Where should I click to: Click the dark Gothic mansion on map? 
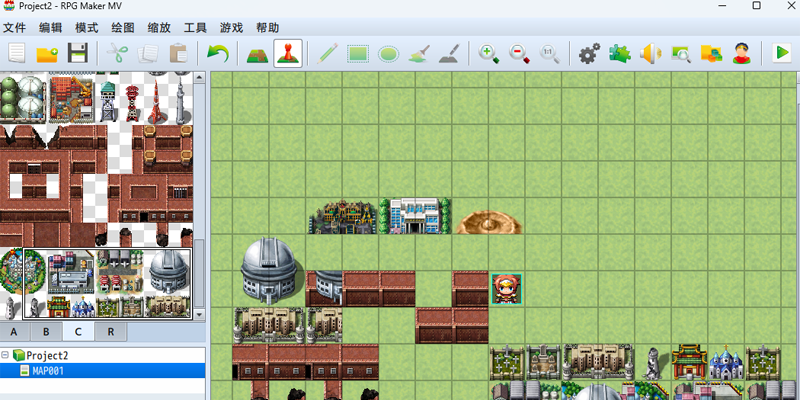(x=343, y=217)
